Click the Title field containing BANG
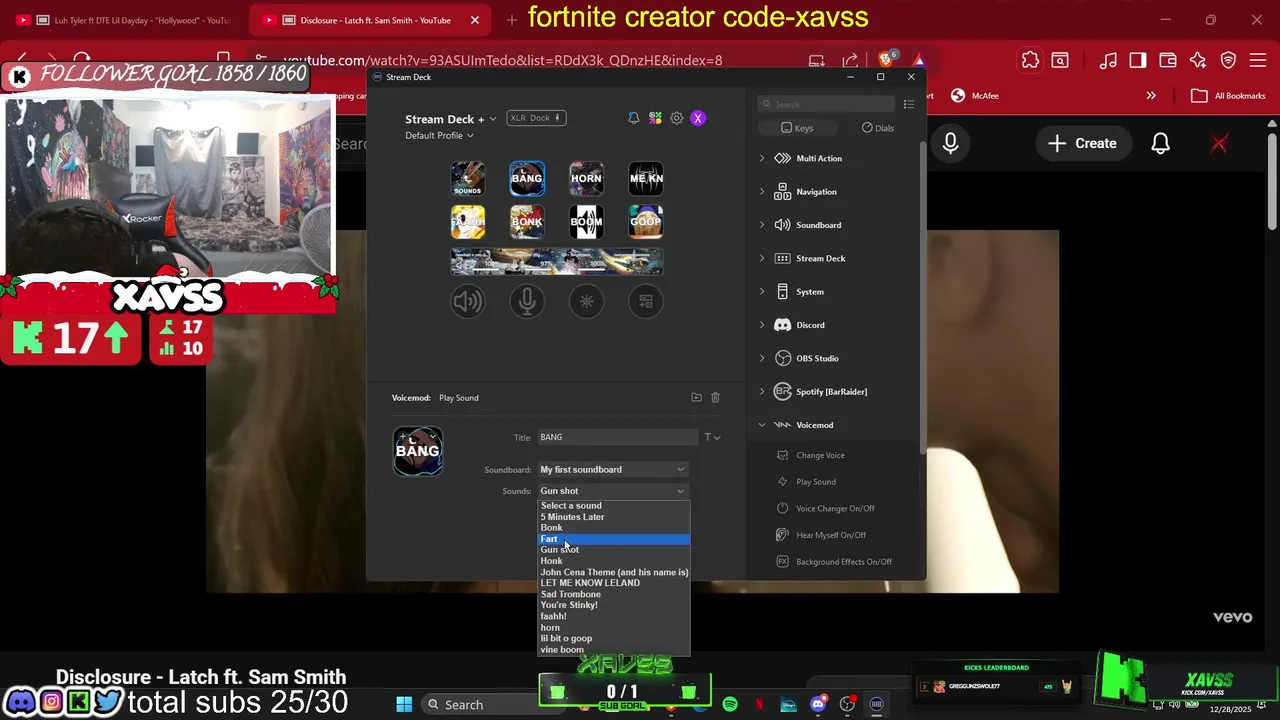Image resolution: width=1280 pixels, height=720 pixels. (617, 437)
